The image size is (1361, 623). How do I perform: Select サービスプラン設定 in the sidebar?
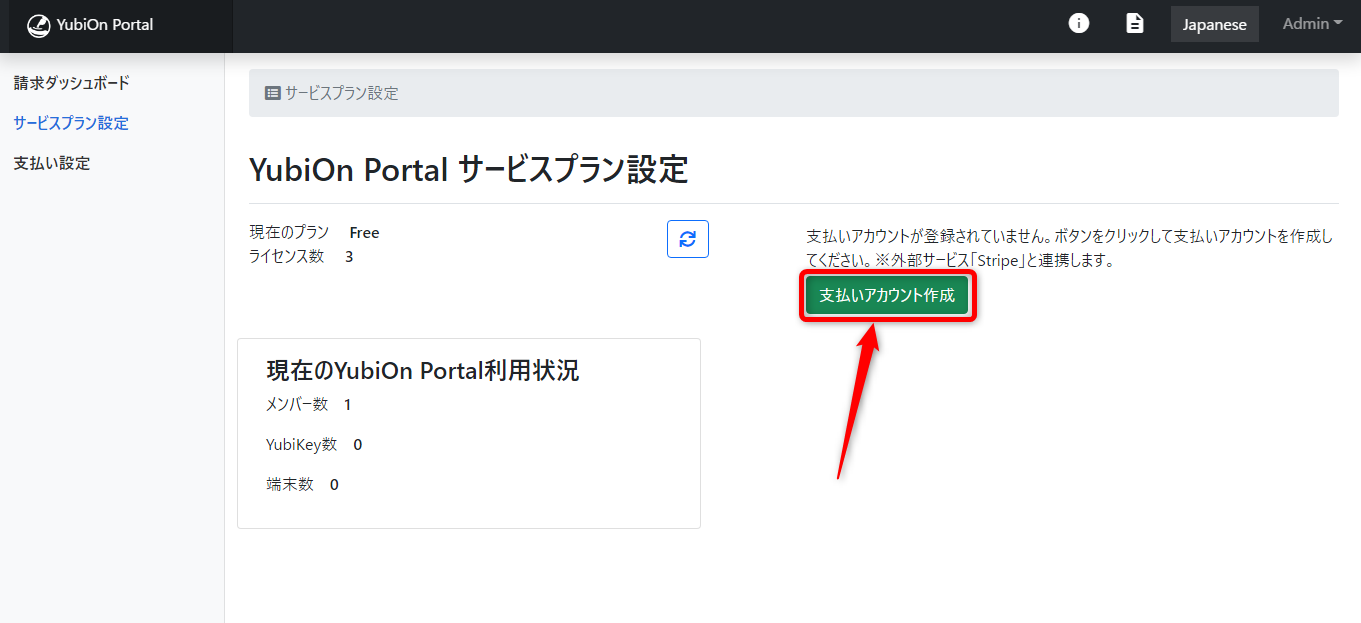tap(71, 123)
